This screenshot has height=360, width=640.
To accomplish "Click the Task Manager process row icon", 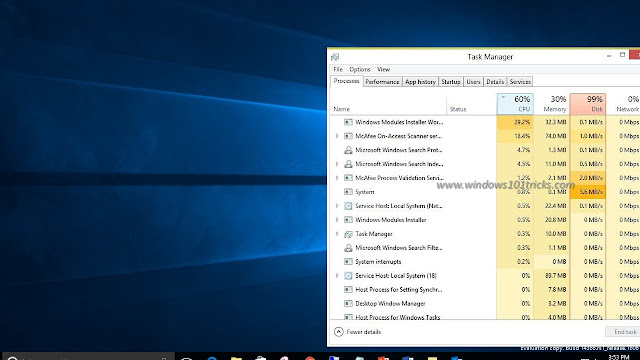I will [348, 234].
